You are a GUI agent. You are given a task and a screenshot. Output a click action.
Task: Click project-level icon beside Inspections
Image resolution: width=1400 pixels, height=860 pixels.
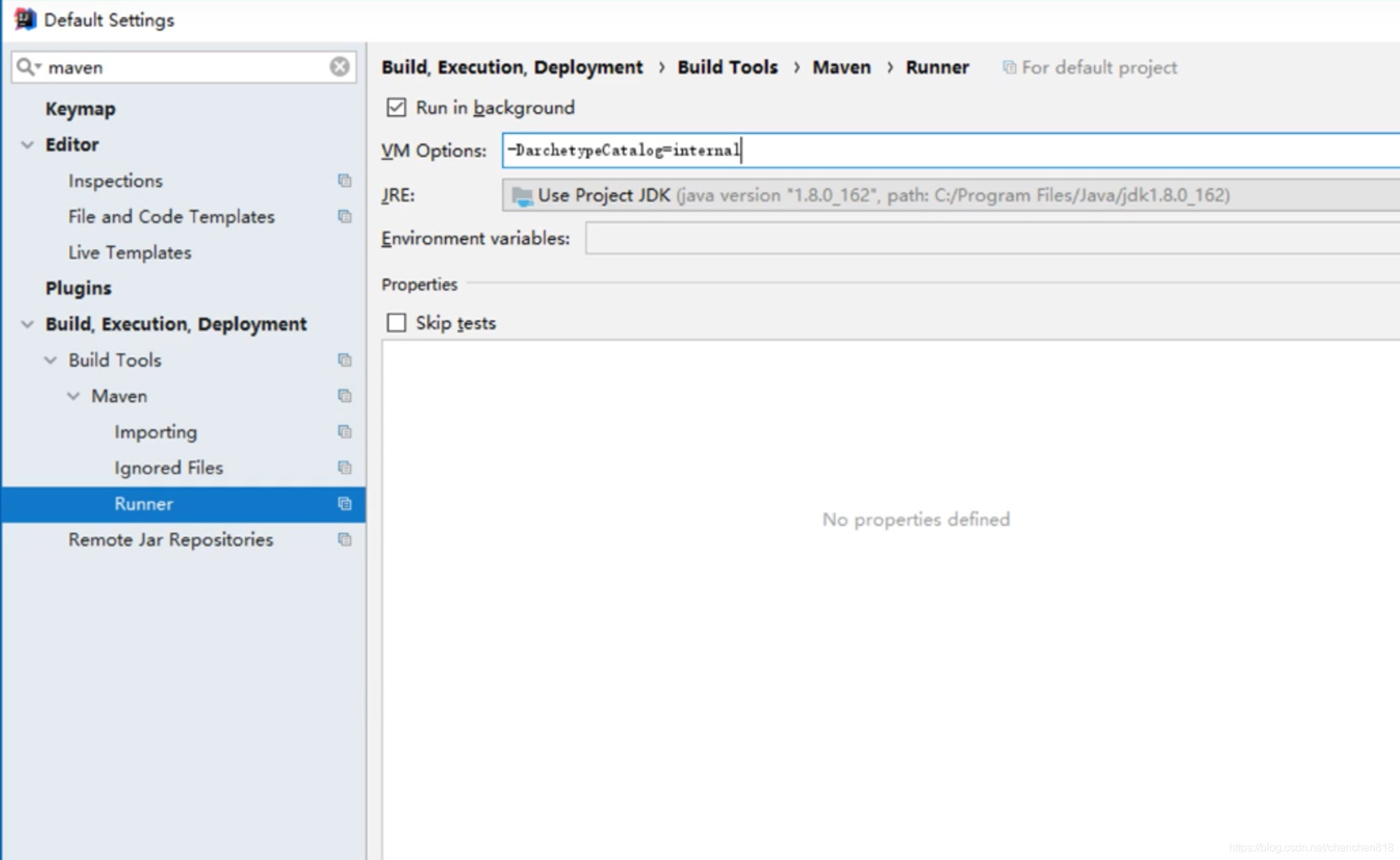[x=344, y=180]
